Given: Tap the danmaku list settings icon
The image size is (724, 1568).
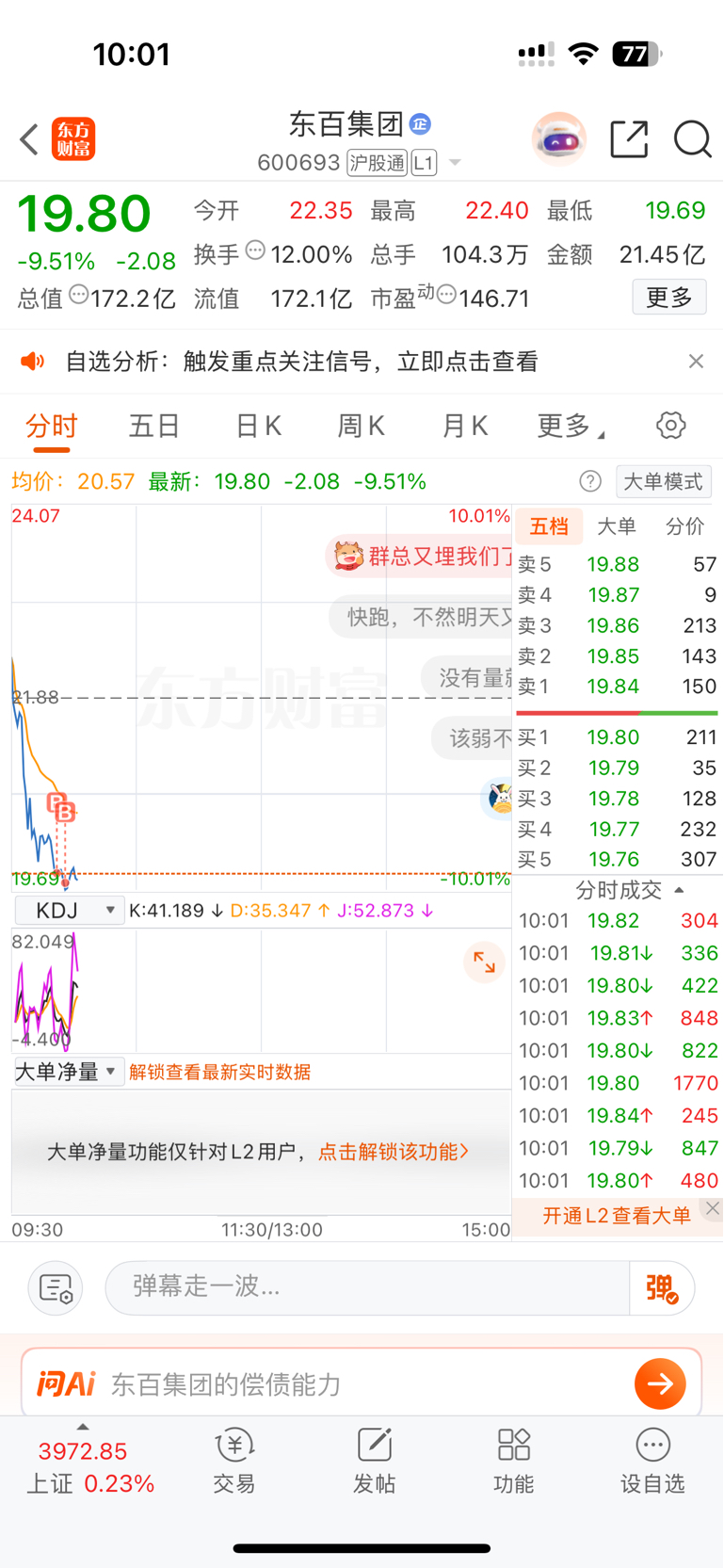Looking at the screenshot, I should [x=56, y=1287].
